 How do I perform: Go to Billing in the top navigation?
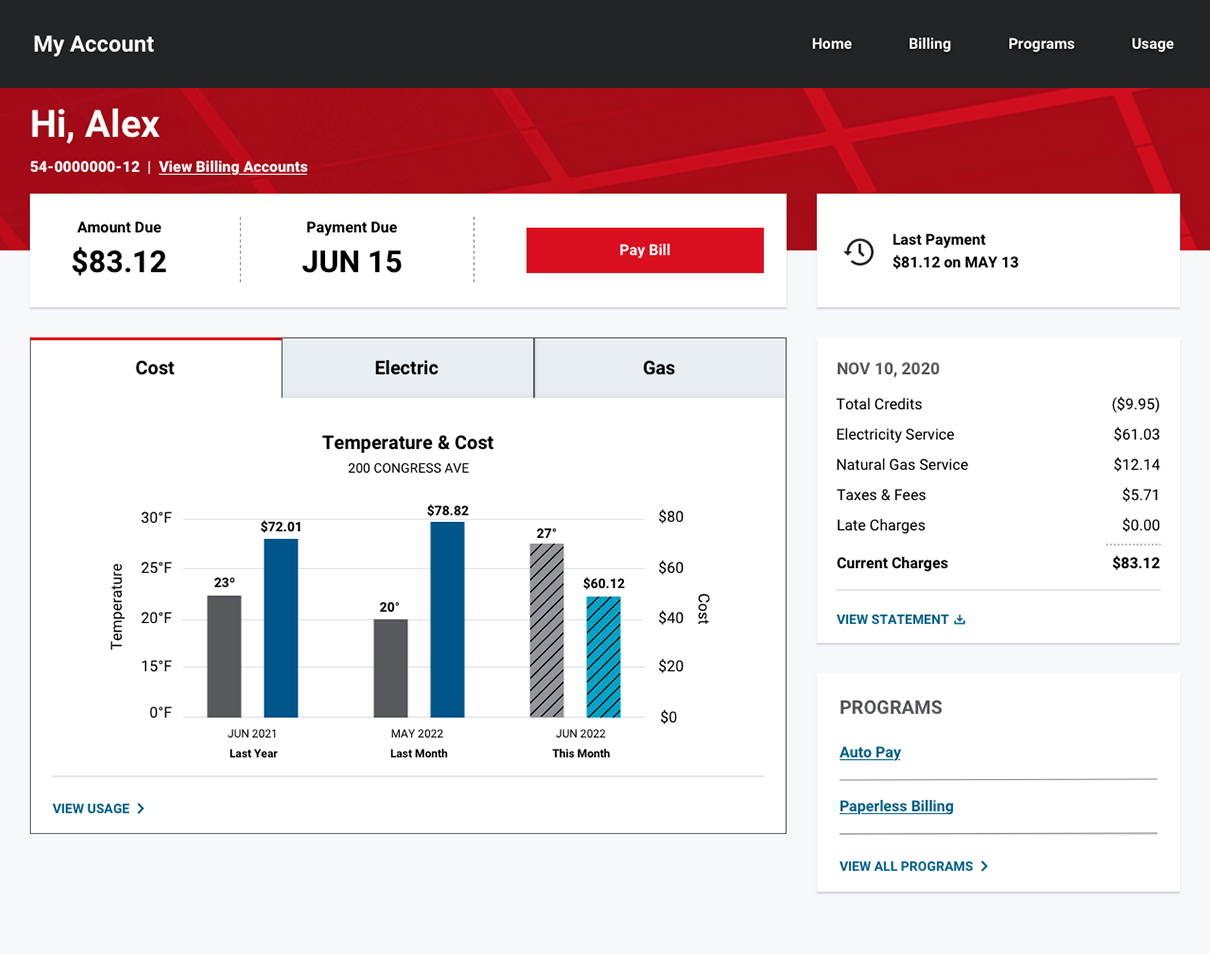click(x=929, y=44)
